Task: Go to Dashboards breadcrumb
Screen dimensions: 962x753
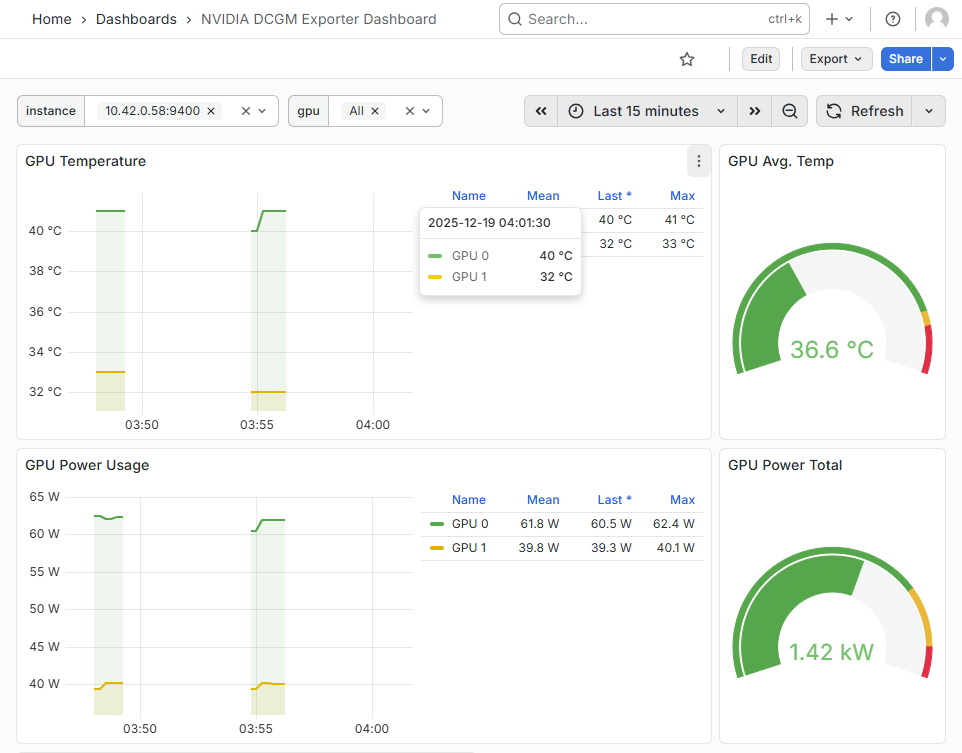Action: pos(136,19)
